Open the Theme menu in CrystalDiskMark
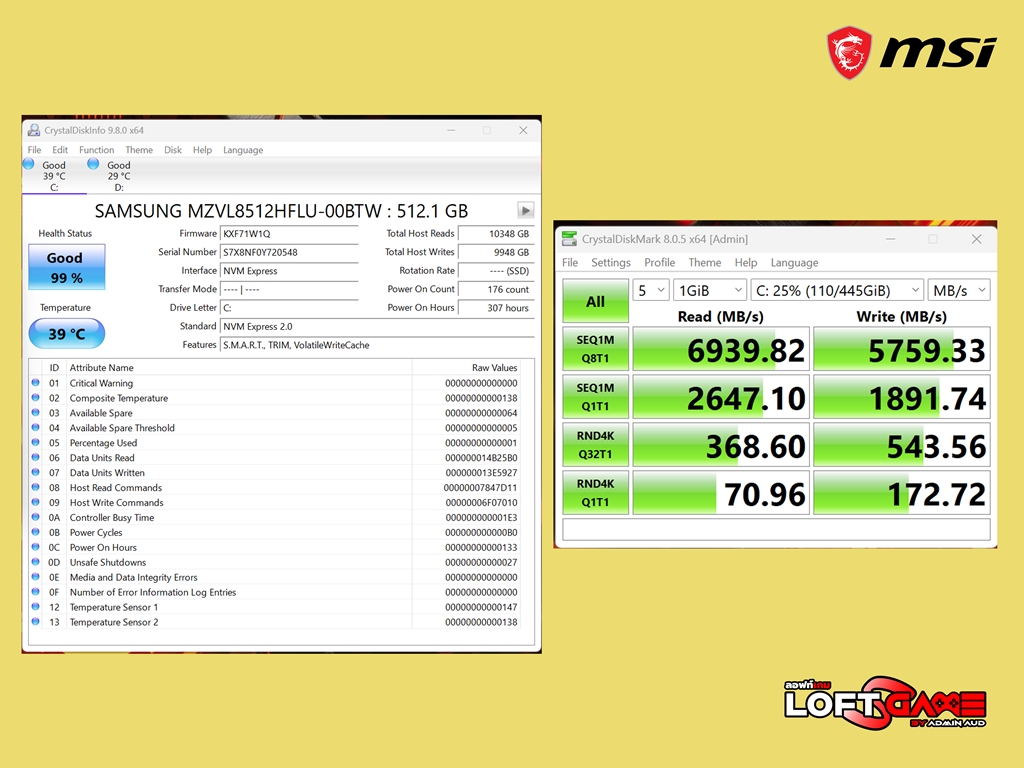The width and height of the screenshot is (1024, 768). tap(705, 263)
